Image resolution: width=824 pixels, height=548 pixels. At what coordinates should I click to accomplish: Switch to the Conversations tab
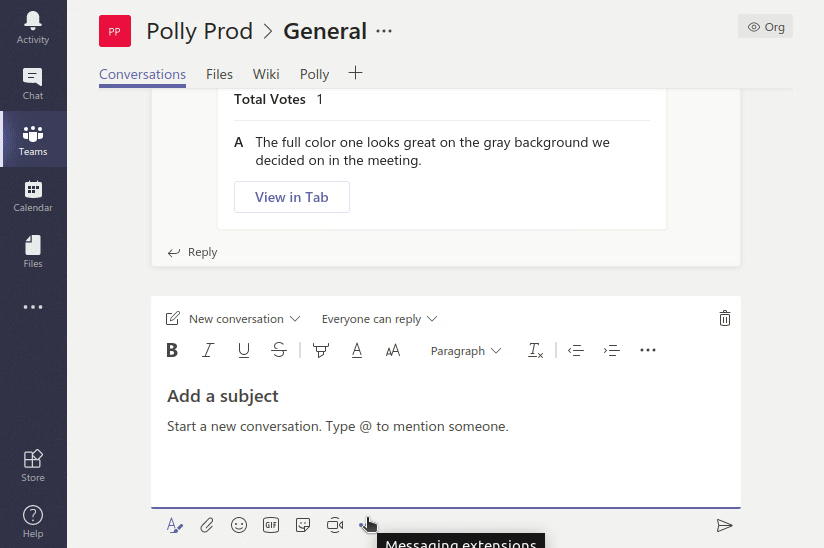[142, 75]
